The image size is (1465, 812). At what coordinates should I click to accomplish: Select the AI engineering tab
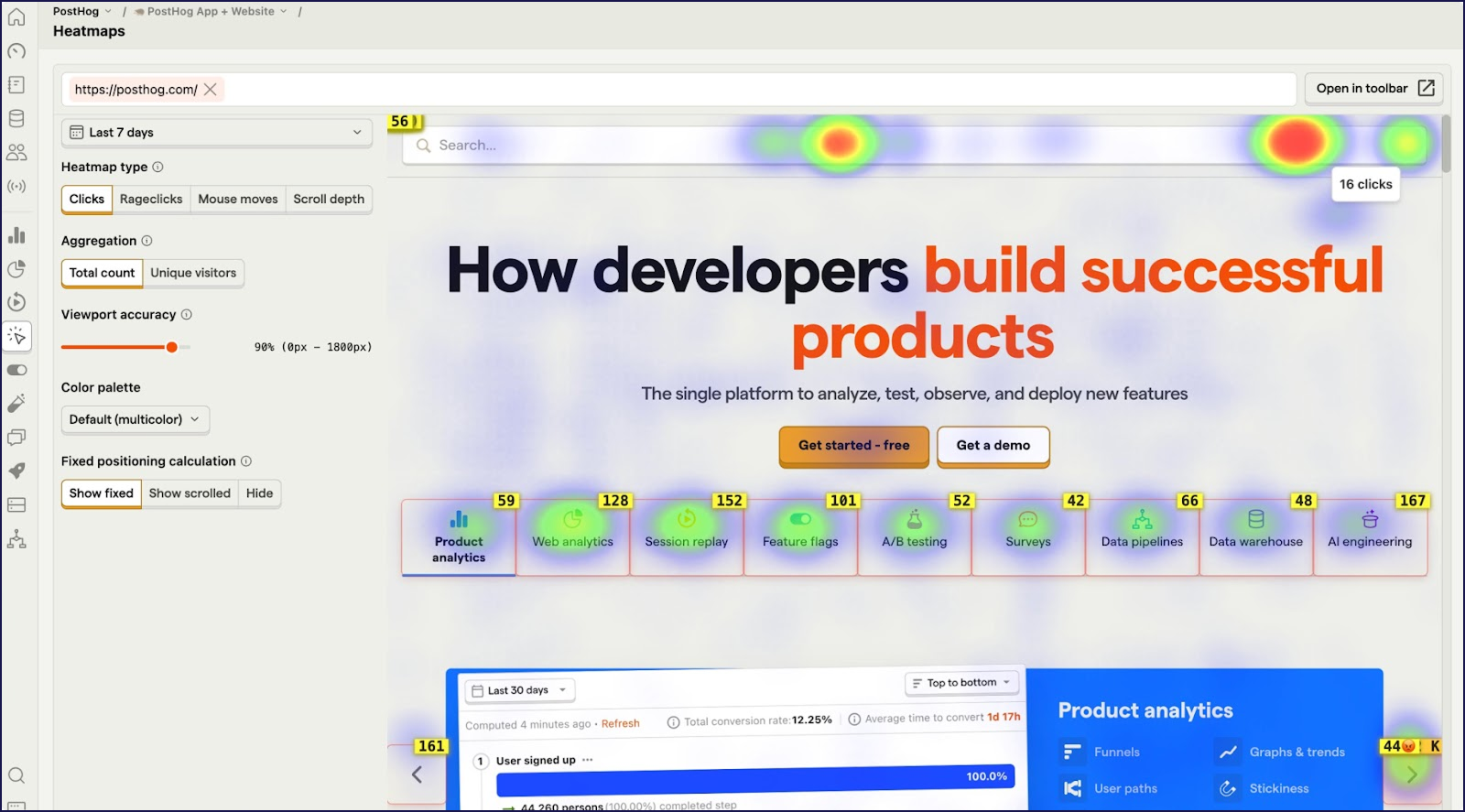point(1370,538)
